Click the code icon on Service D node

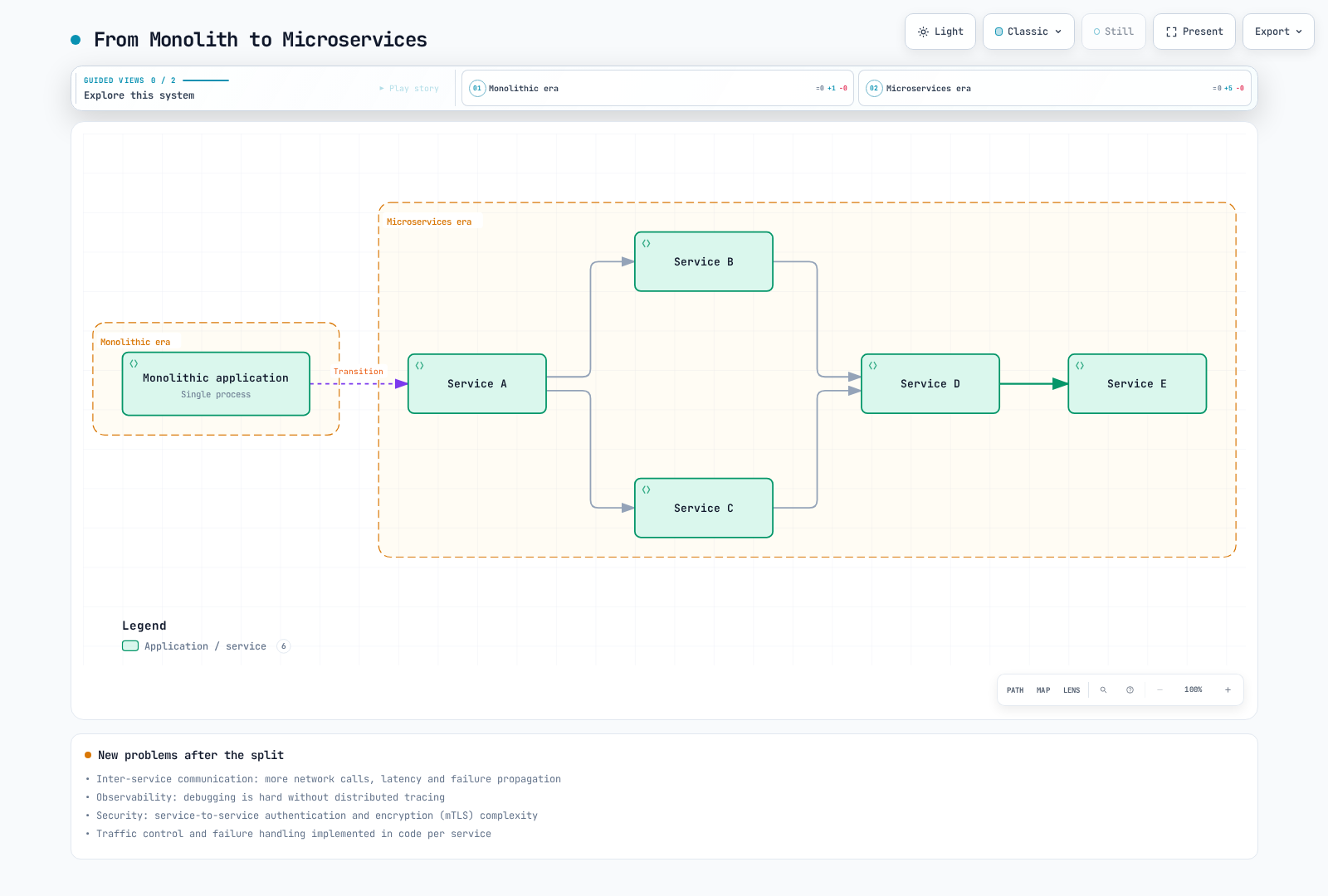[x=872, y=365]
